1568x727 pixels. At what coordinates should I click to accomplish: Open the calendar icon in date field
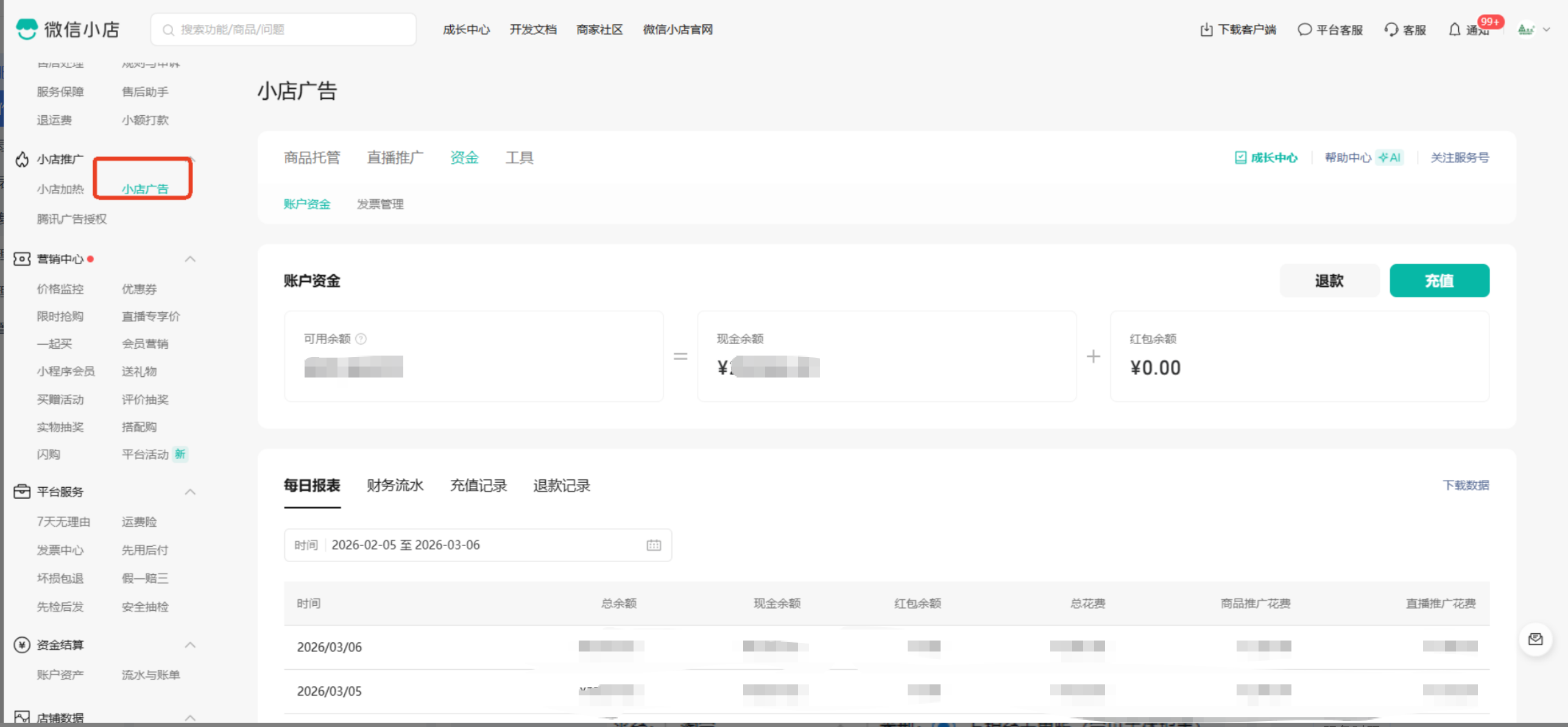coord(653,545)
